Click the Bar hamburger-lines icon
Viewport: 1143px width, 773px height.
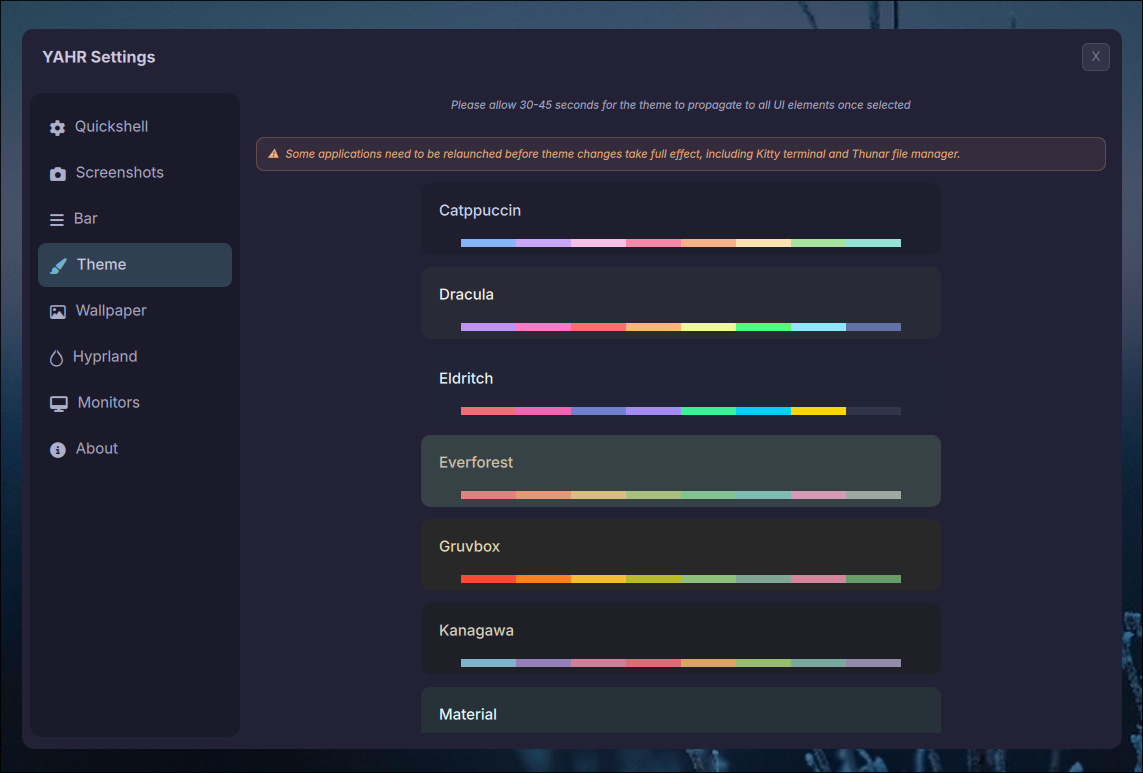coord(56,220)
